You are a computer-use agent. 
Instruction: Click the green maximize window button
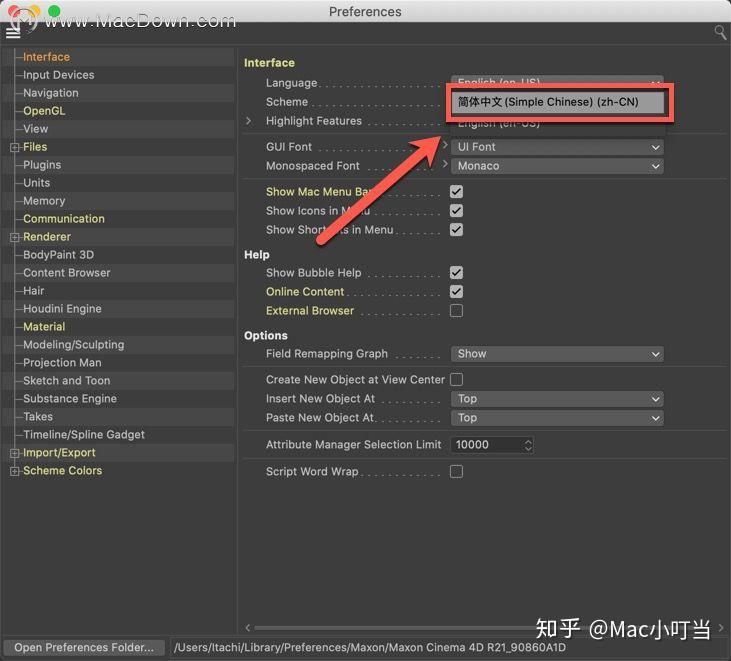54,10
